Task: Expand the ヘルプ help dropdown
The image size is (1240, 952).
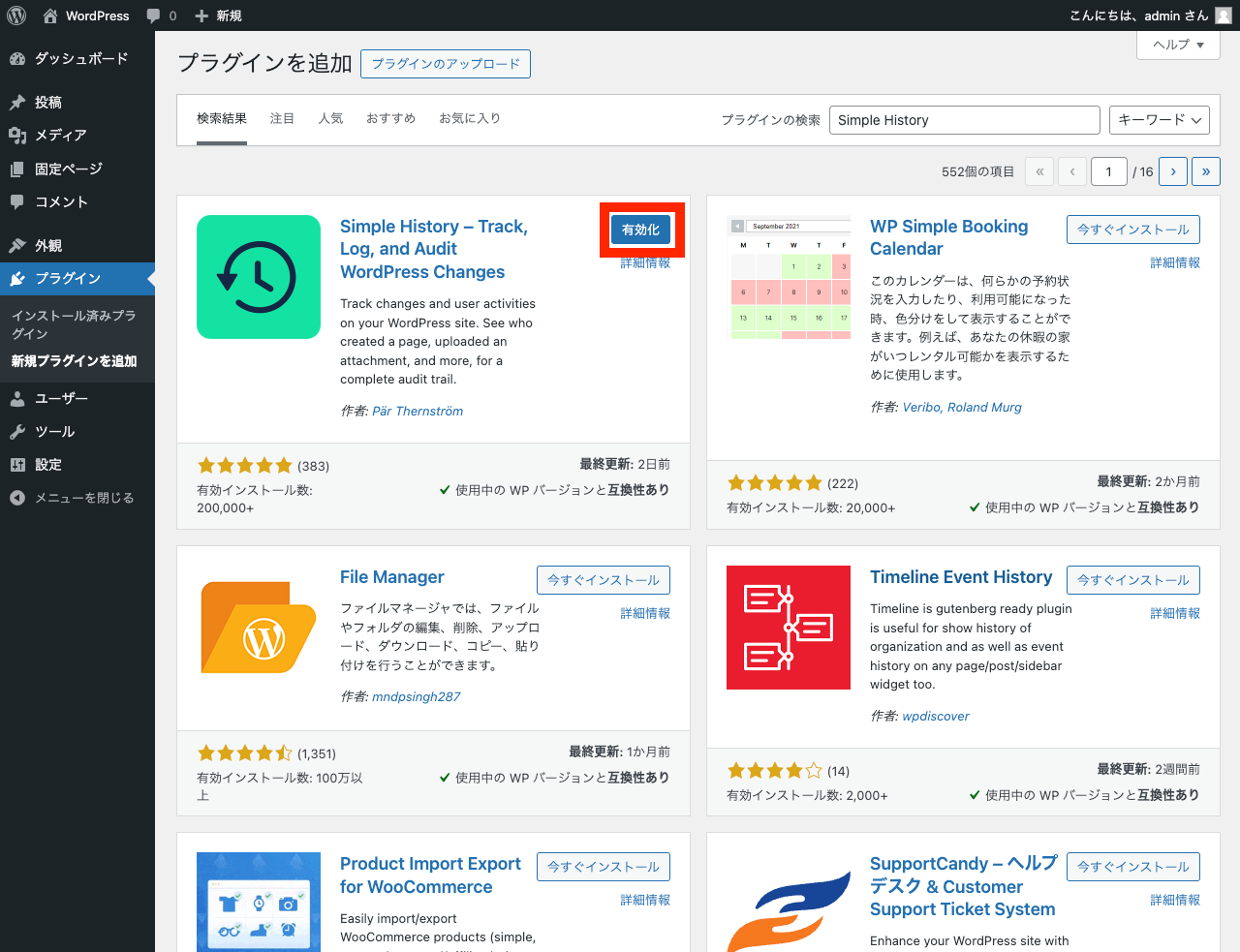Action: point(1178,45)
